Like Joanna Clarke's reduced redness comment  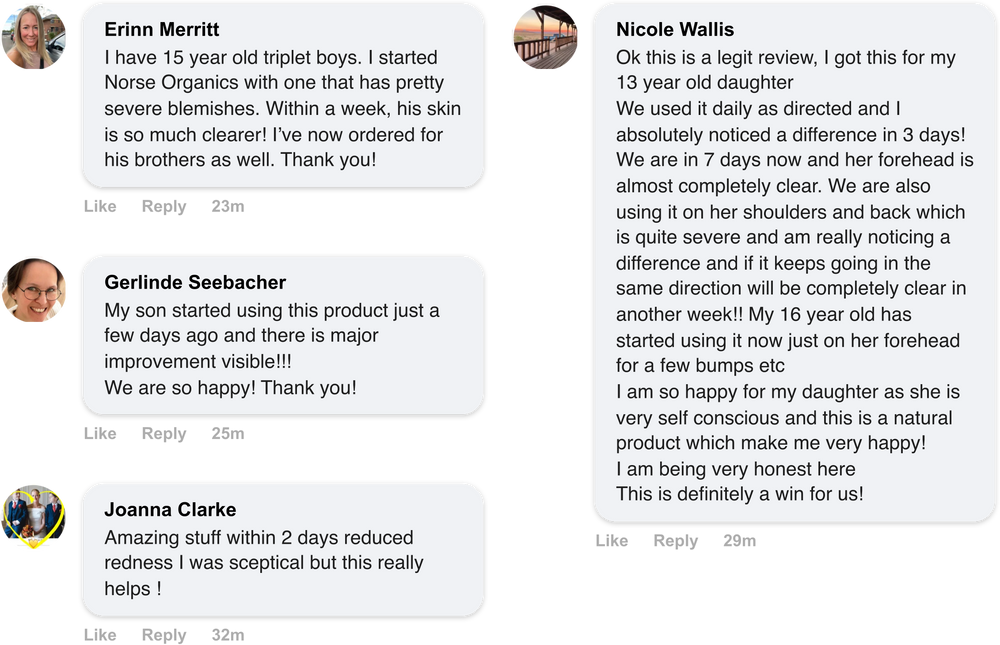coord(99,634)
